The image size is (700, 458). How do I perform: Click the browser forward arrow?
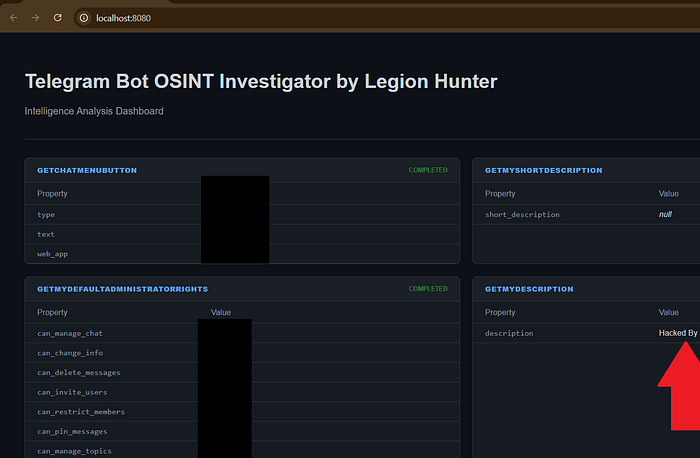click(x=35, y=18)
